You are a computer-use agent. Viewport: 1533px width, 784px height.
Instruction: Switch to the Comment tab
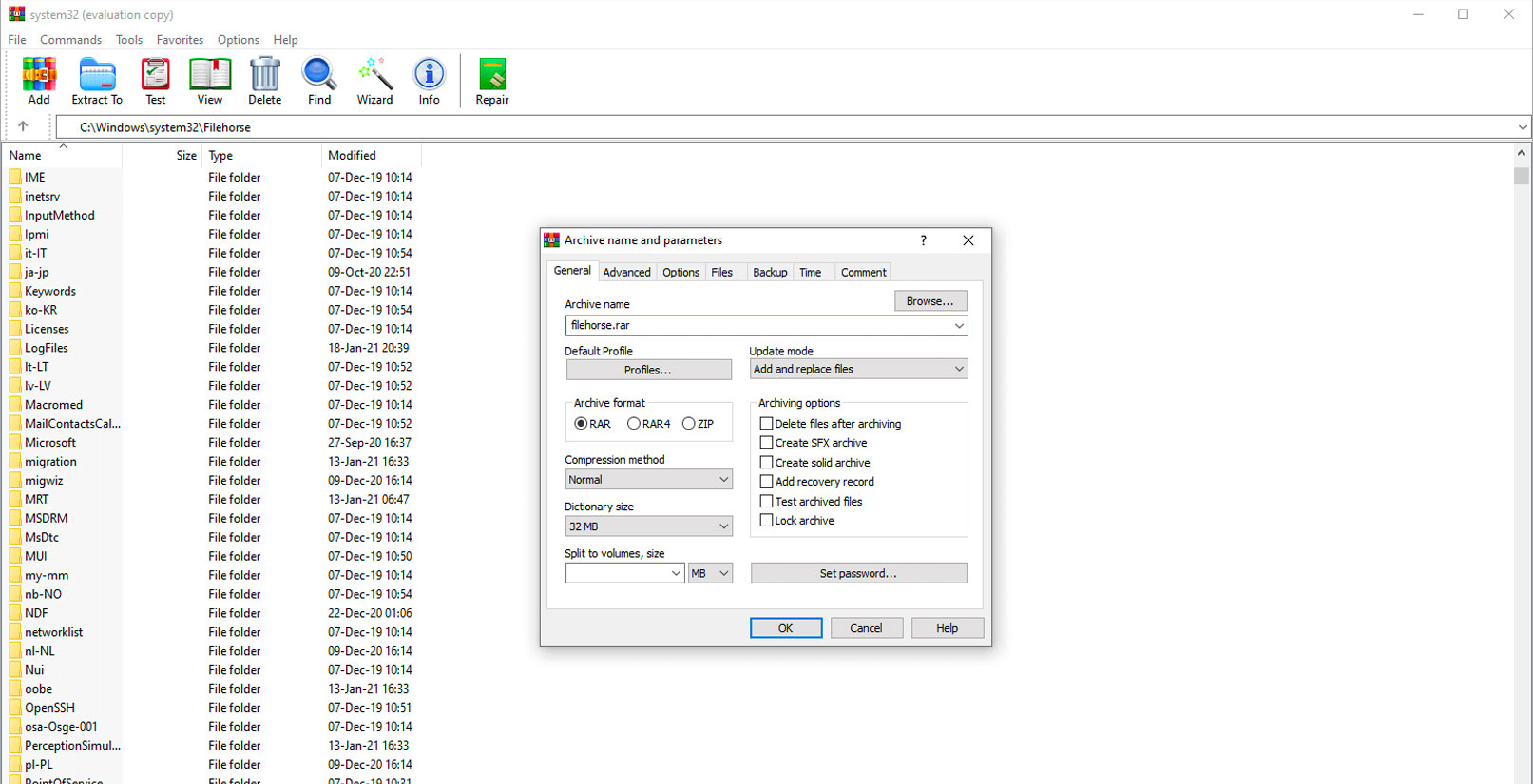click(863, 272)
